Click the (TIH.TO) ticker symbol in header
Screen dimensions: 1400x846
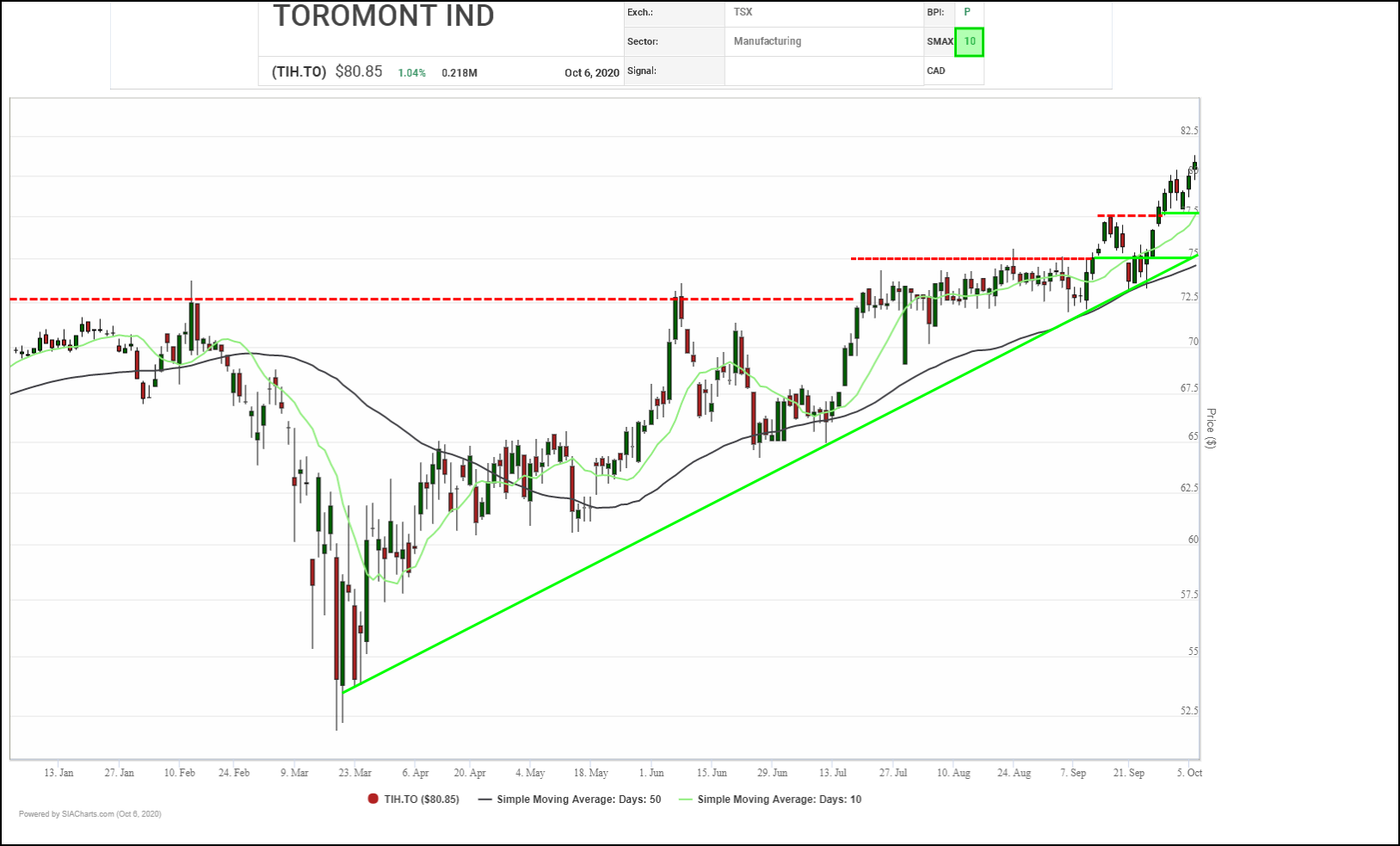(x=299, y=71)
